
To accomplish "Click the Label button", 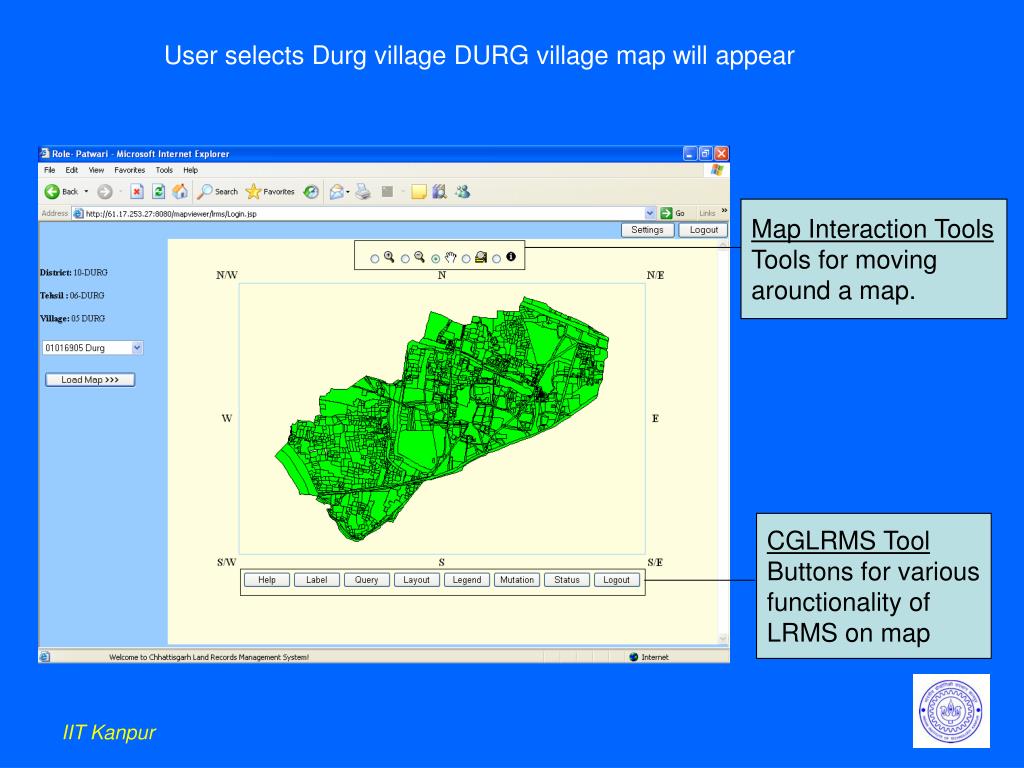I will 317,580.
